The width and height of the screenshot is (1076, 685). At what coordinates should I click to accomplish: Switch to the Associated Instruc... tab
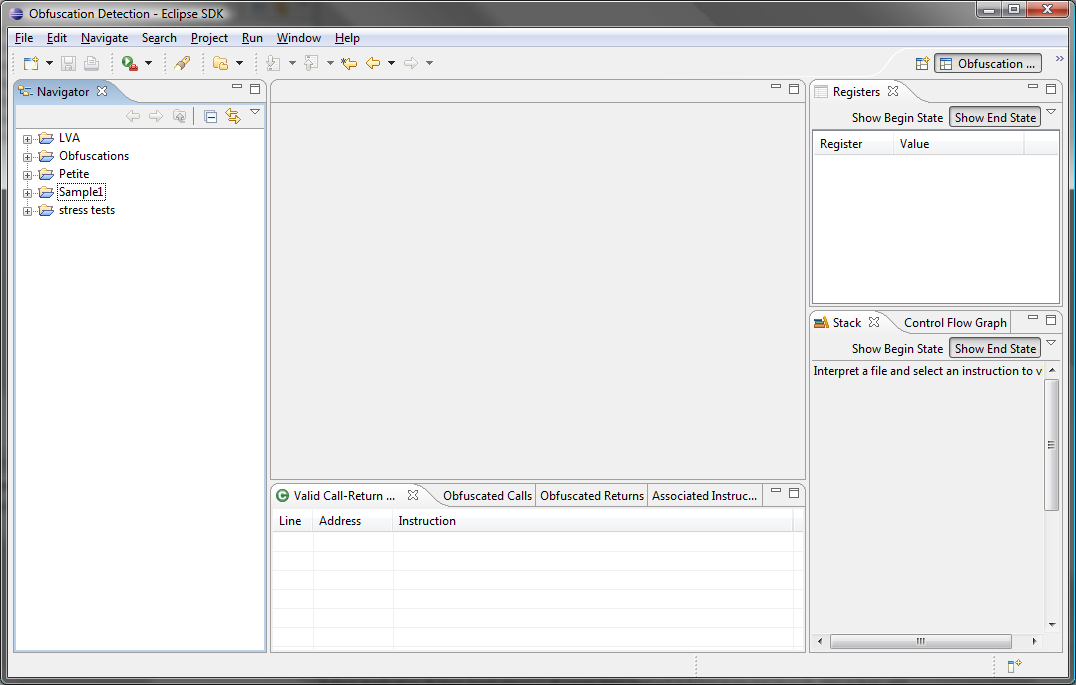(705, 496)
